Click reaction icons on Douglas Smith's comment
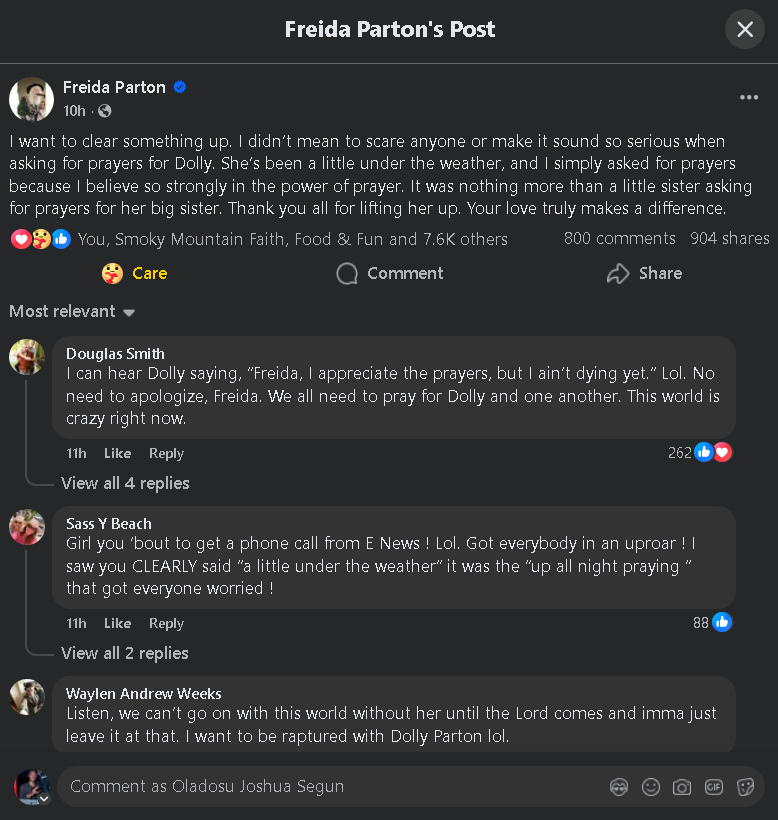Image resolution: width=778 pixels, height=820 pixels. (x=713, y=453)
